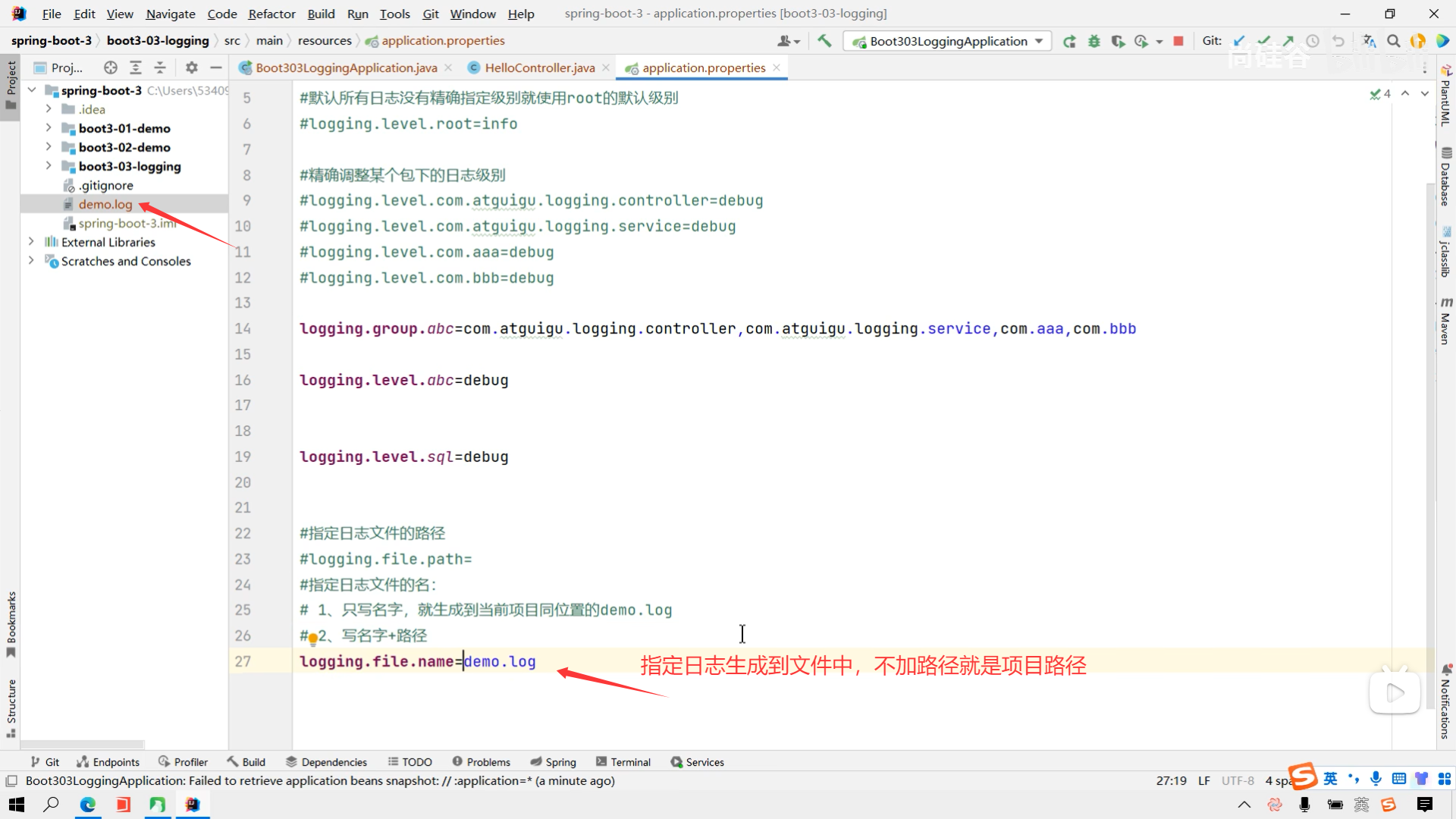Toggle the Maven side panel
1456x819 pixels.
pos(1445,322)
